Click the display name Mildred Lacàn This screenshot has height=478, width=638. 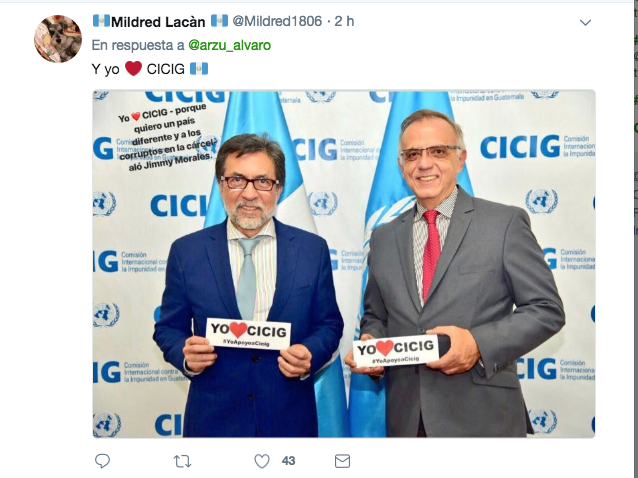(158, 22)
